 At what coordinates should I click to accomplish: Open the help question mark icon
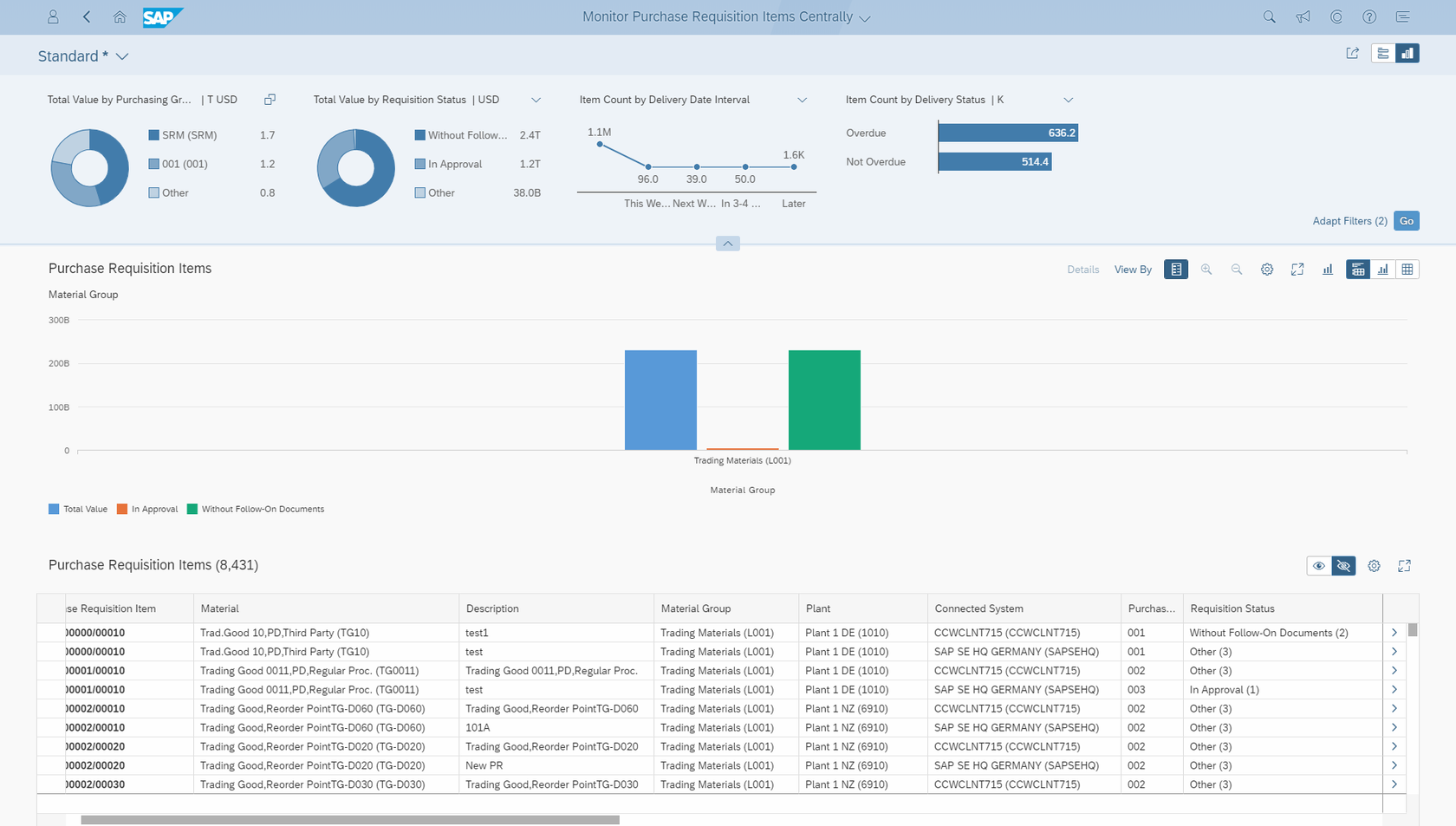[x=1369, y=16]
